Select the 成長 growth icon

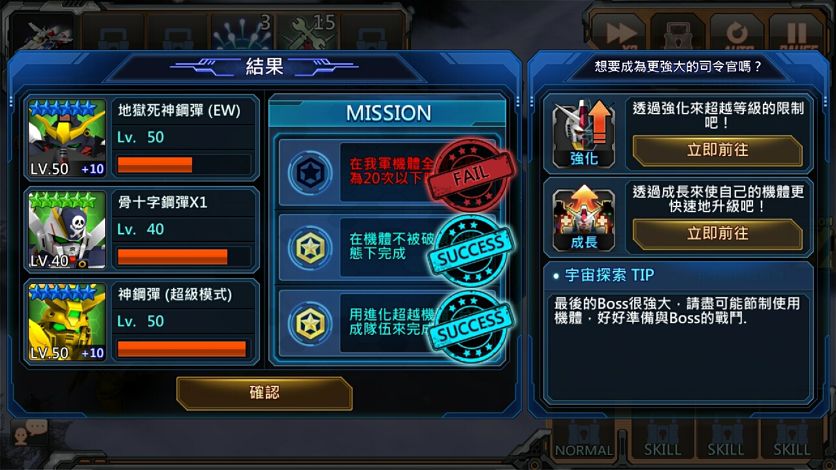(x=584, y=218)
